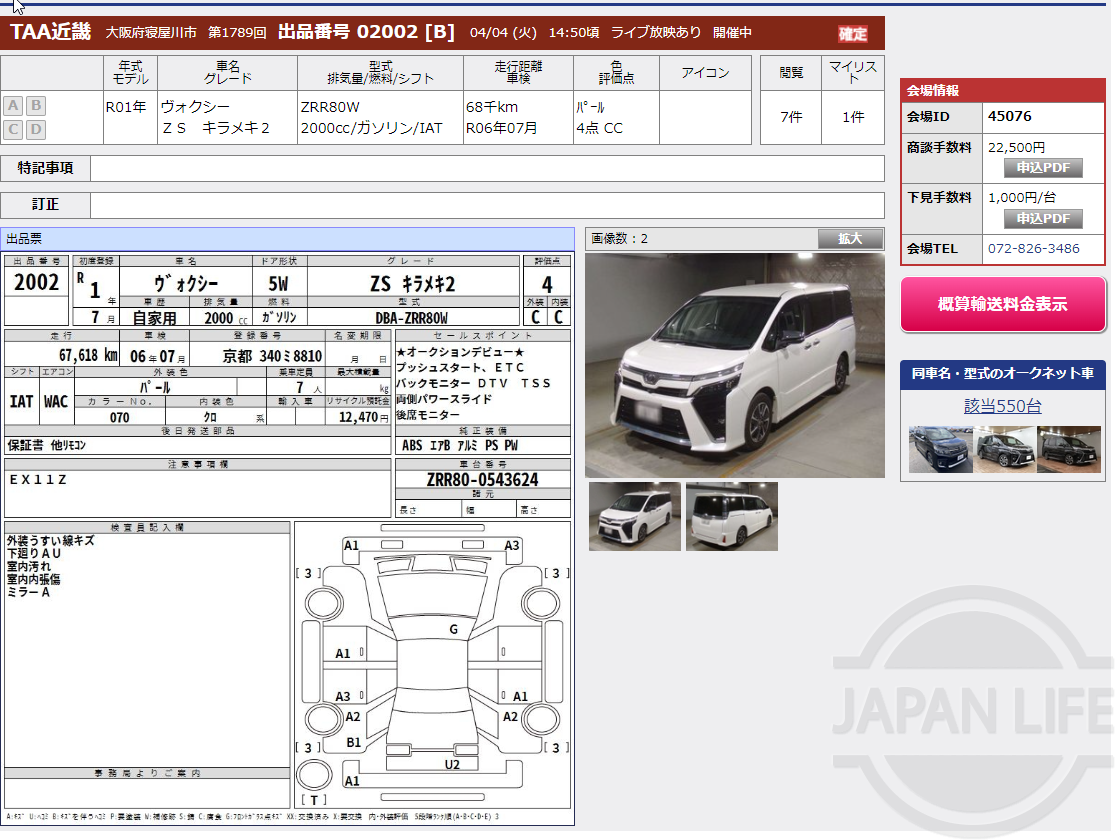Click the 概算輸送料金表示 pink button
This screenshot has height=840, width=1115.
1002,302
